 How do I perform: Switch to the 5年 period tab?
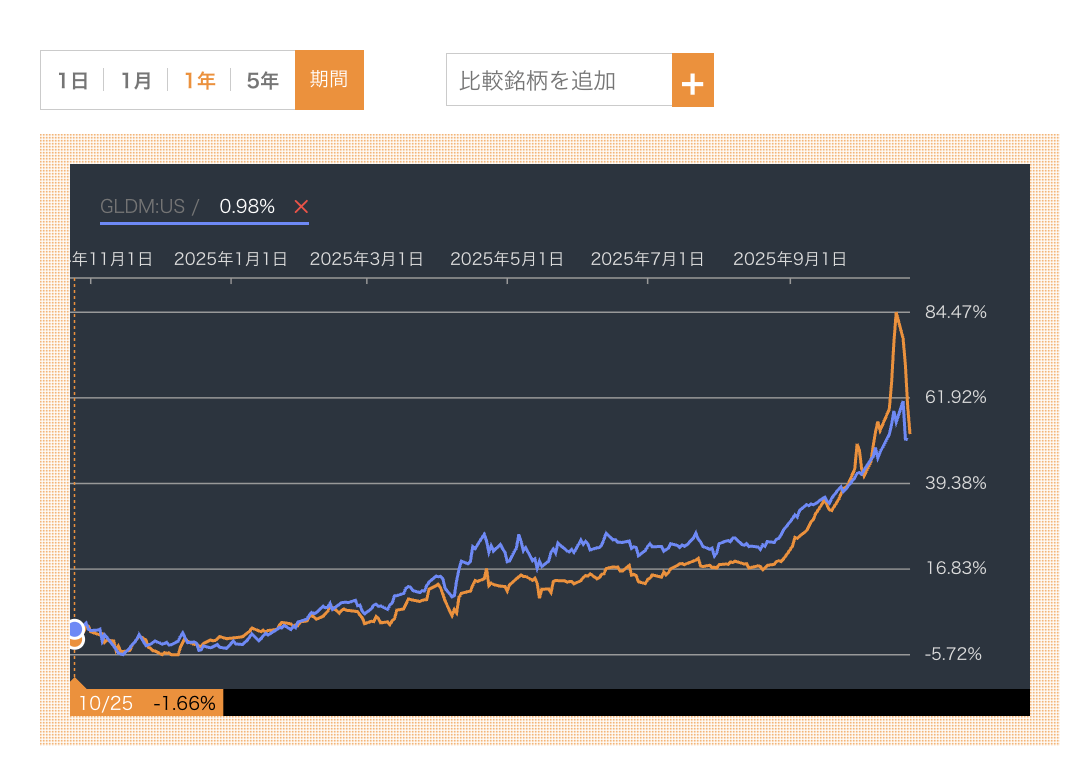tap(262, 80)
